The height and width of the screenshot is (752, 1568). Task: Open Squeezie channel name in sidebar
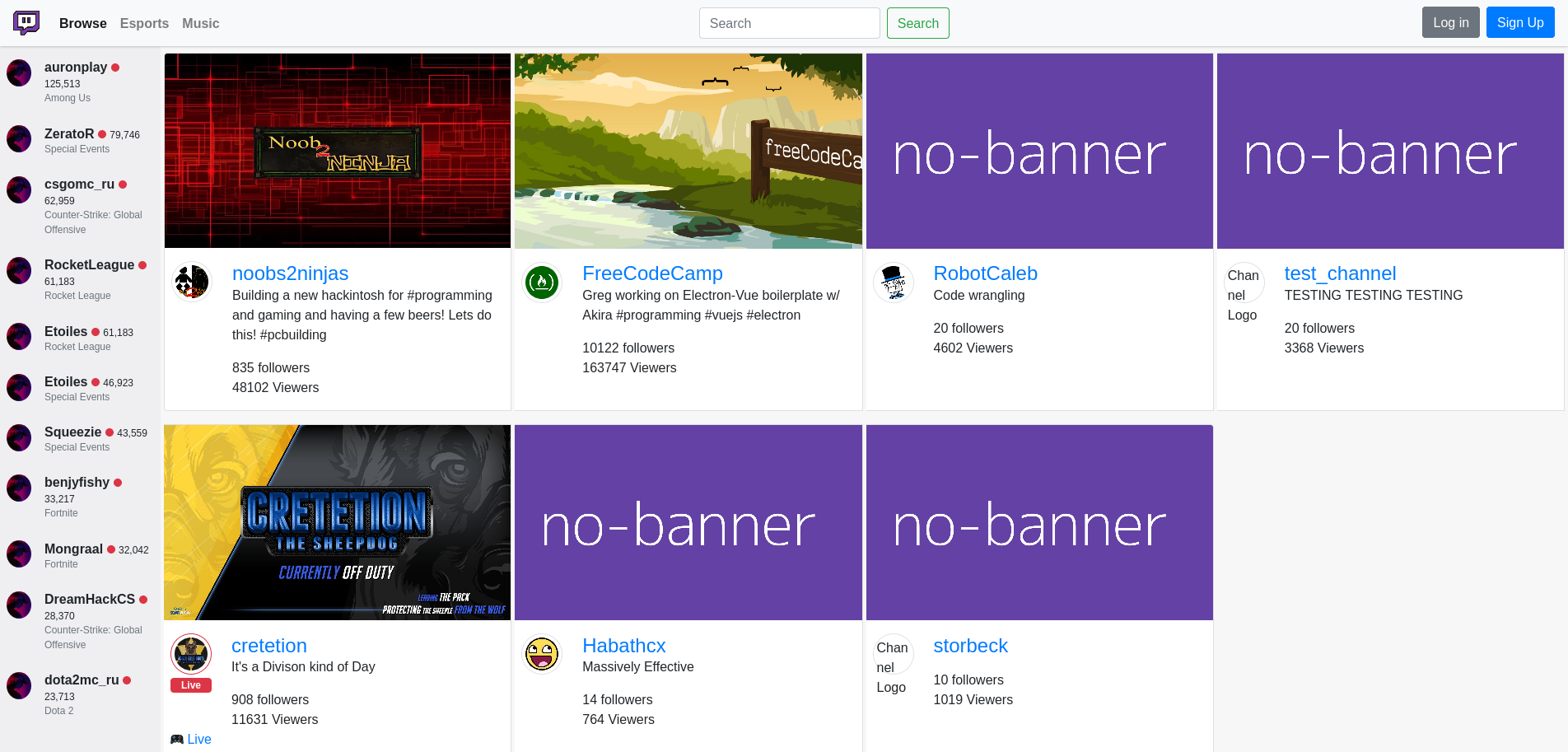tap(72, 432)
